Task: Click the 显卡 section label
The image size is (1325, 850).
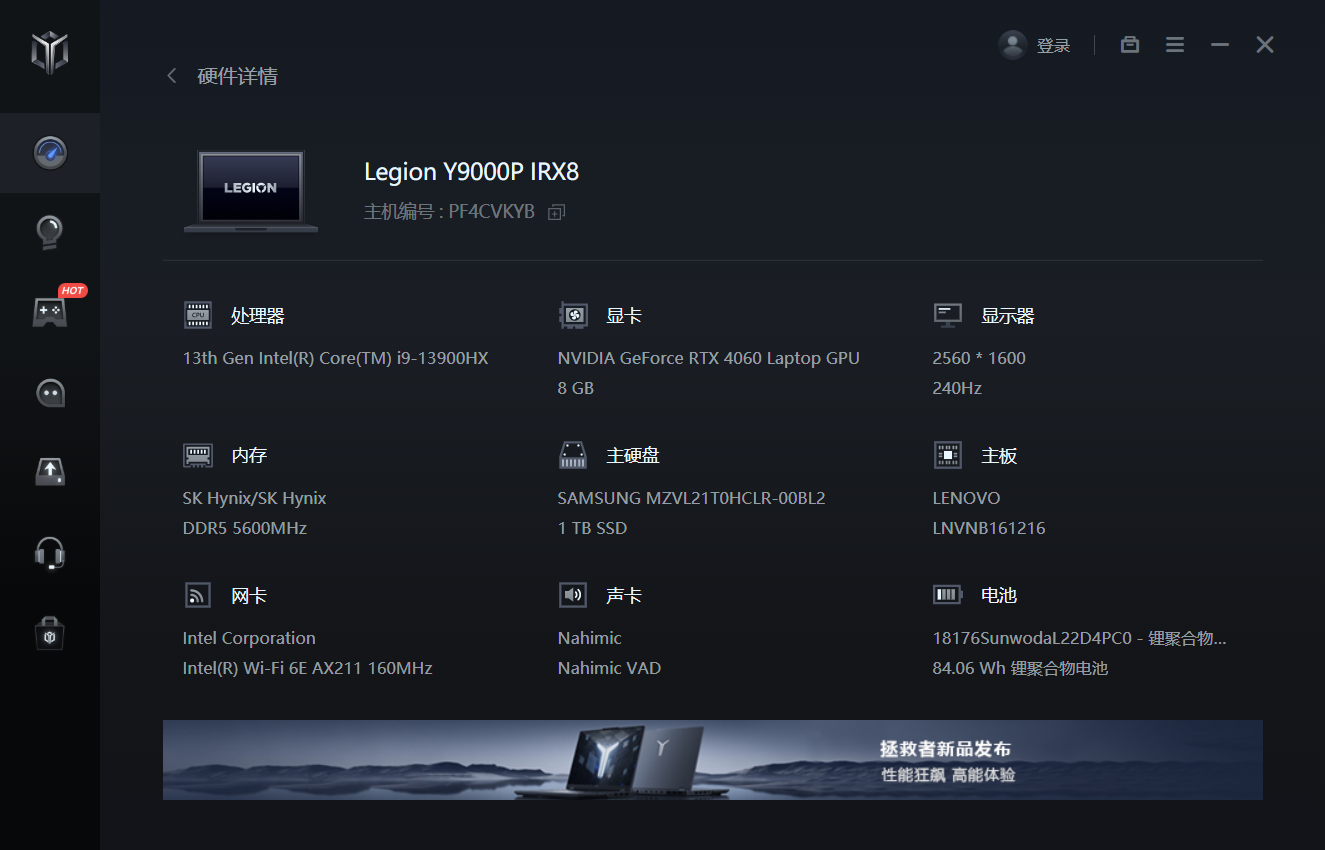Action: [624, 316]
